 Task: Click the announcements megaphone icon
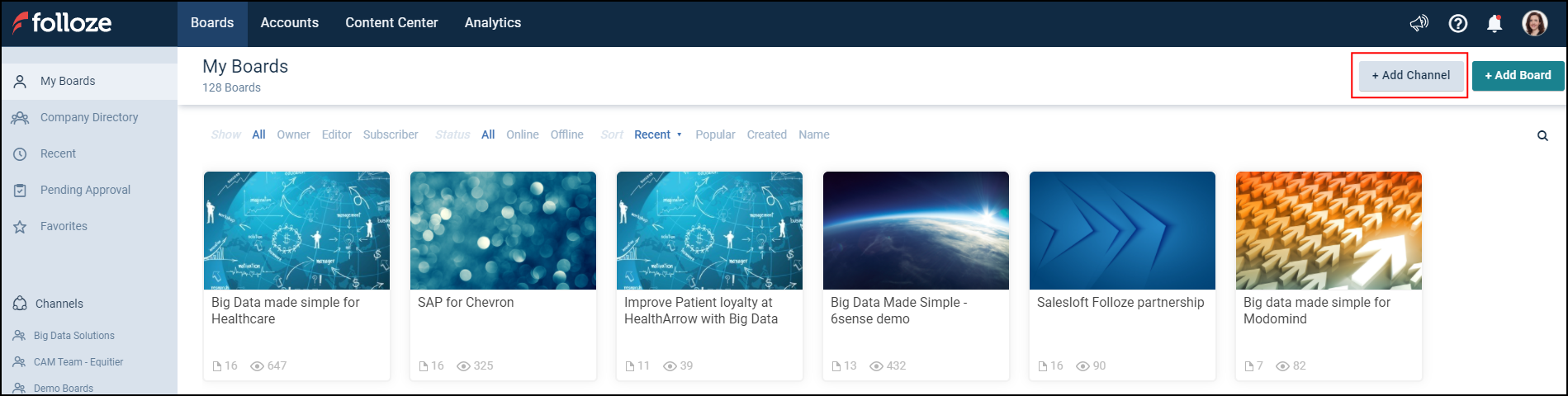(x=1419, y=23)
